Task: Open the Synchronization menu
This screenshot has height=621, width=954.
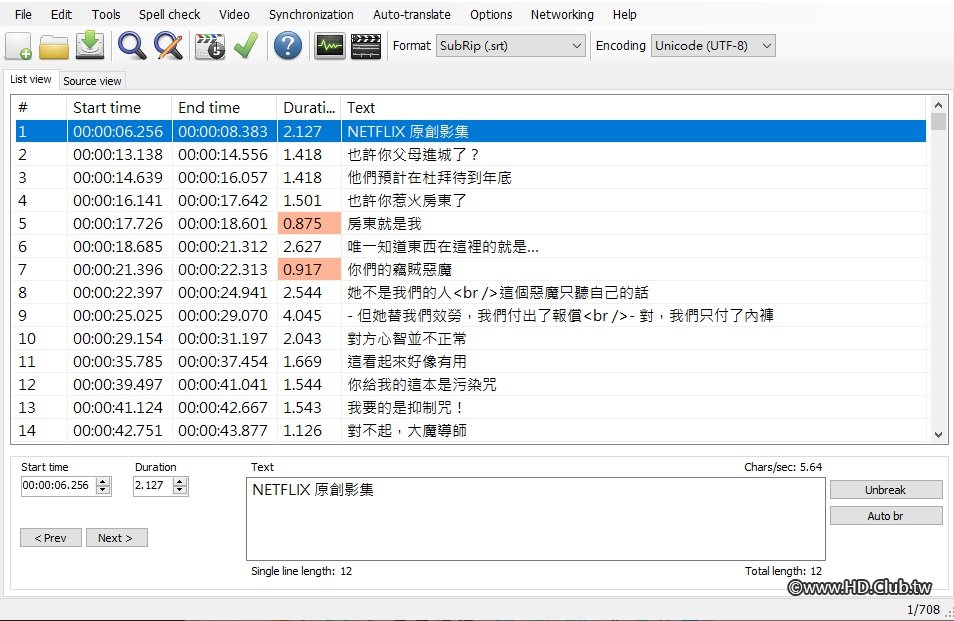Action: click(x=311, y=15)
